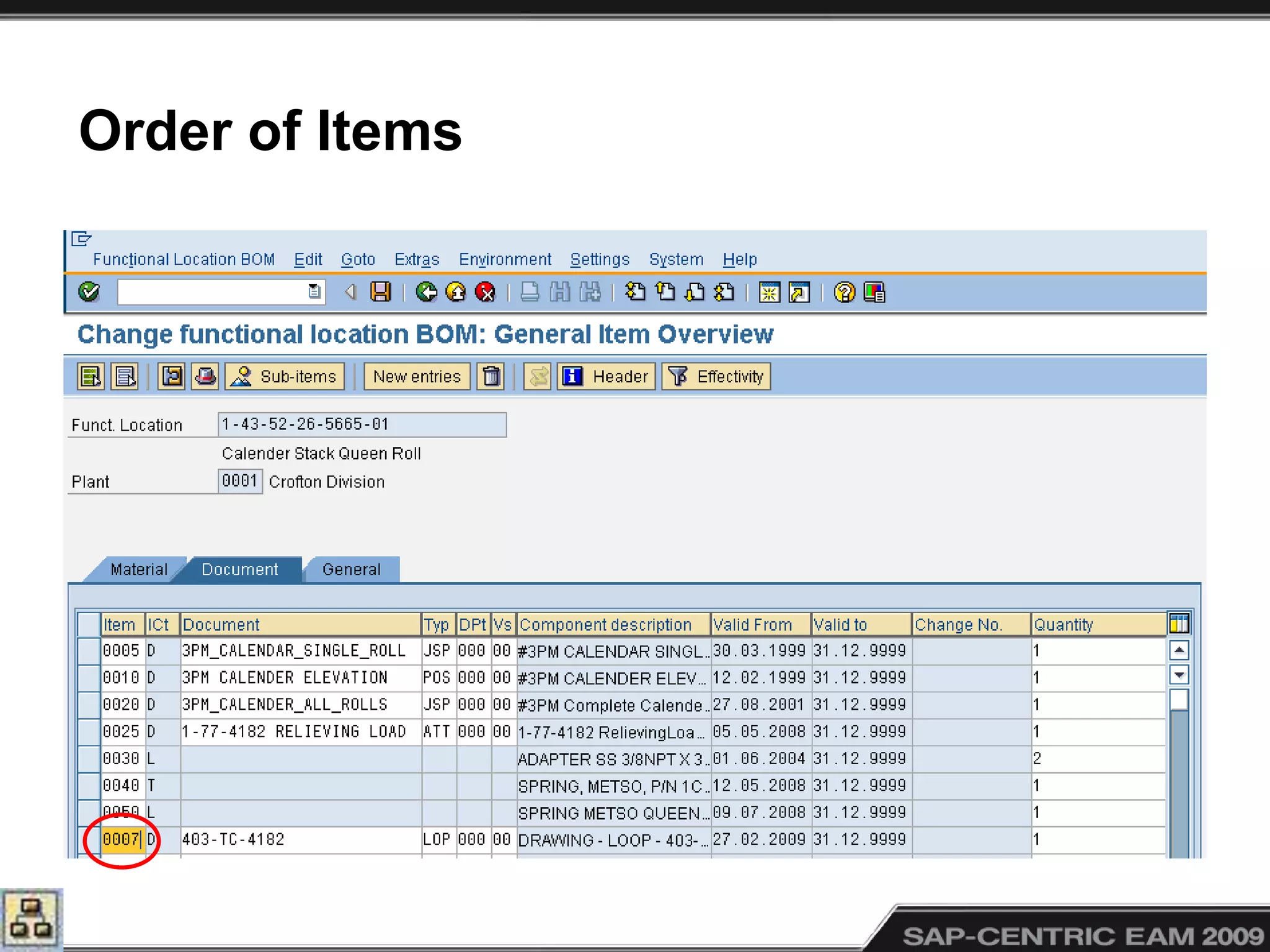Viewport: 1270px width, 952px height.
Task: Open the Functional Location BOM menu
Action: (x=184, y=259)
